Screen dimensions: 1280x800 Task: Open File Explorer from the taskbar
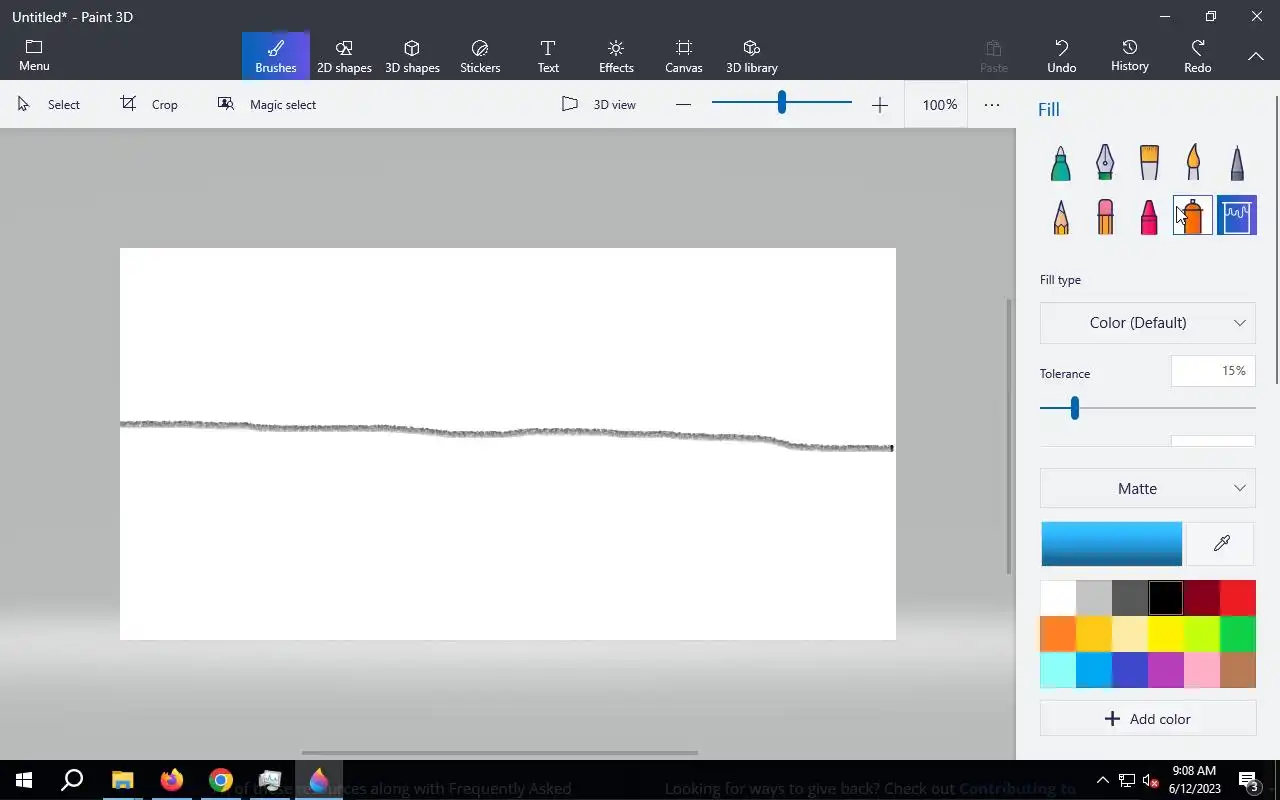pos(122,780)
